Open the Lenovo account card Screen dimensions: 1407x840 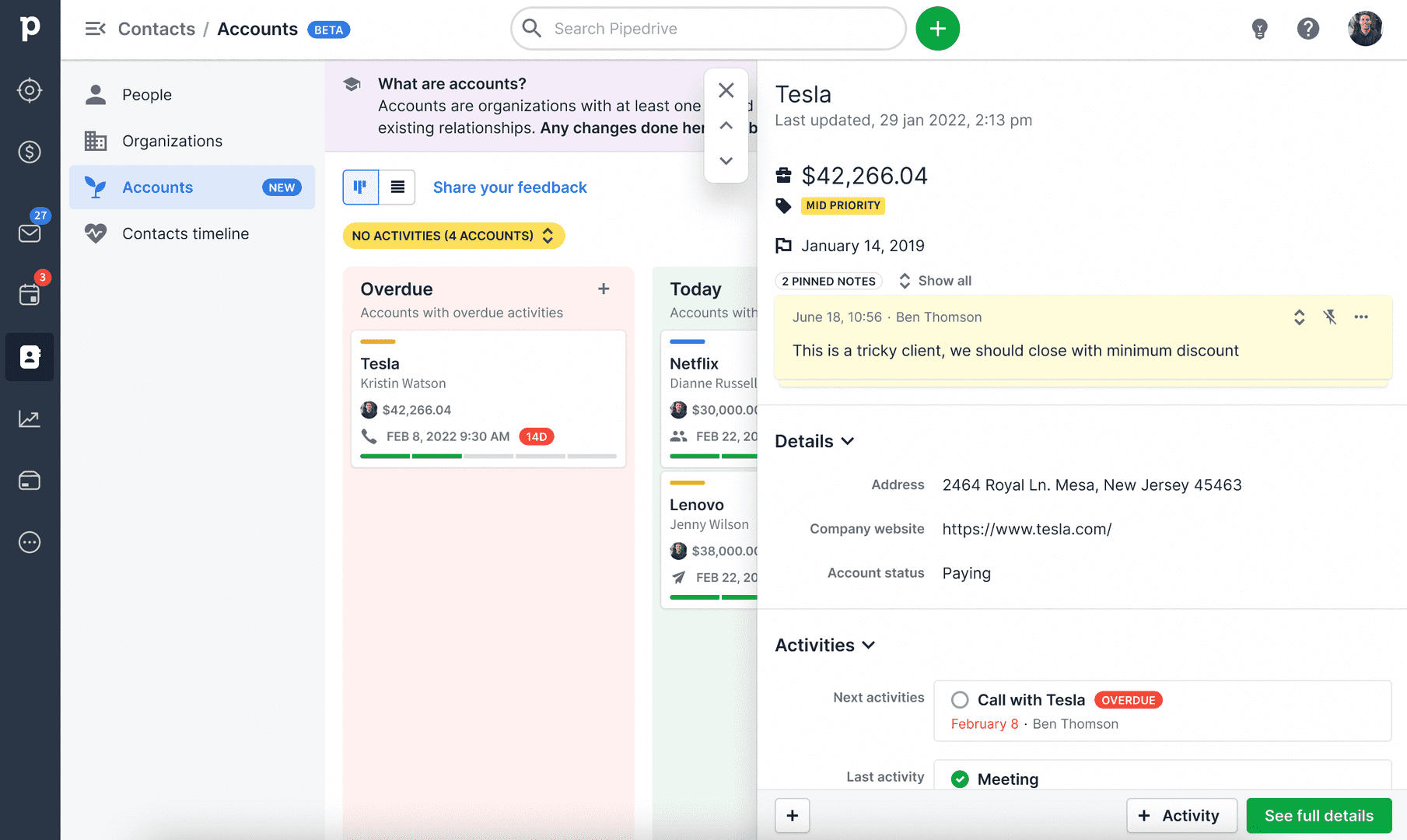(709, 541)
